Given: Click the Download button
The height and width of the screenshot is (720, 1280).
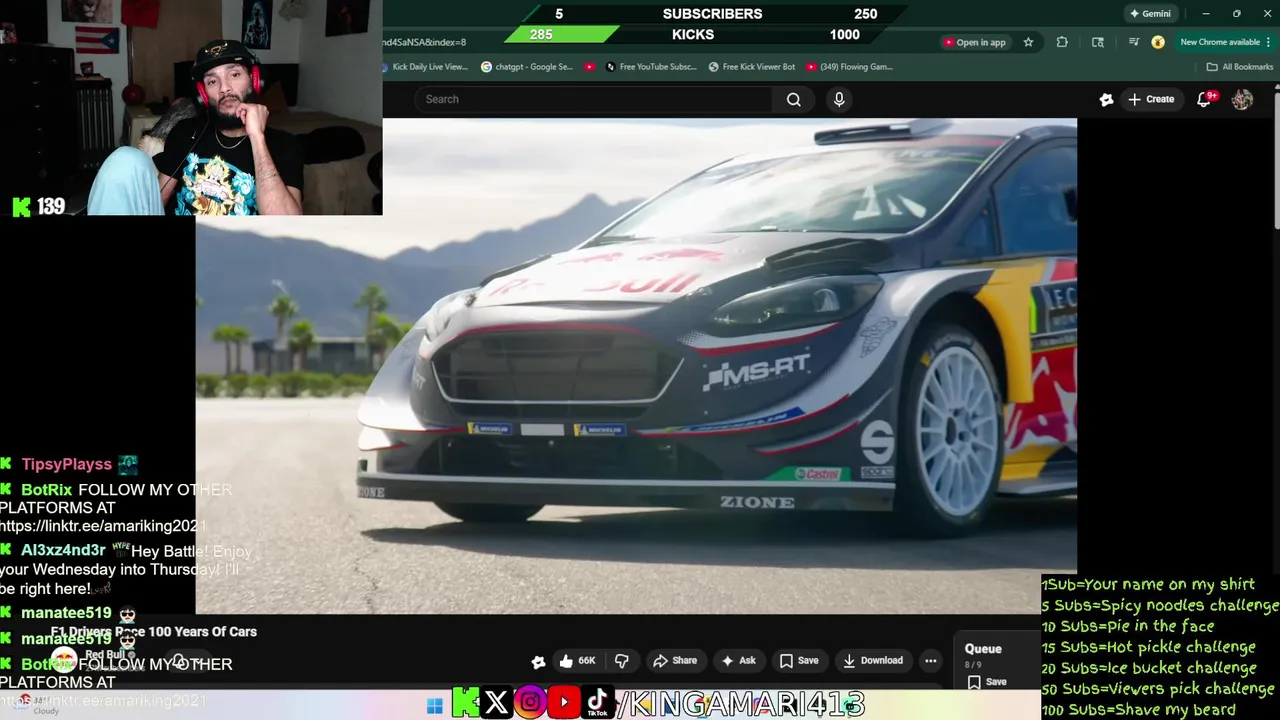Looking at the screenshot, I should pyautogui.click(x=872, y=661).
